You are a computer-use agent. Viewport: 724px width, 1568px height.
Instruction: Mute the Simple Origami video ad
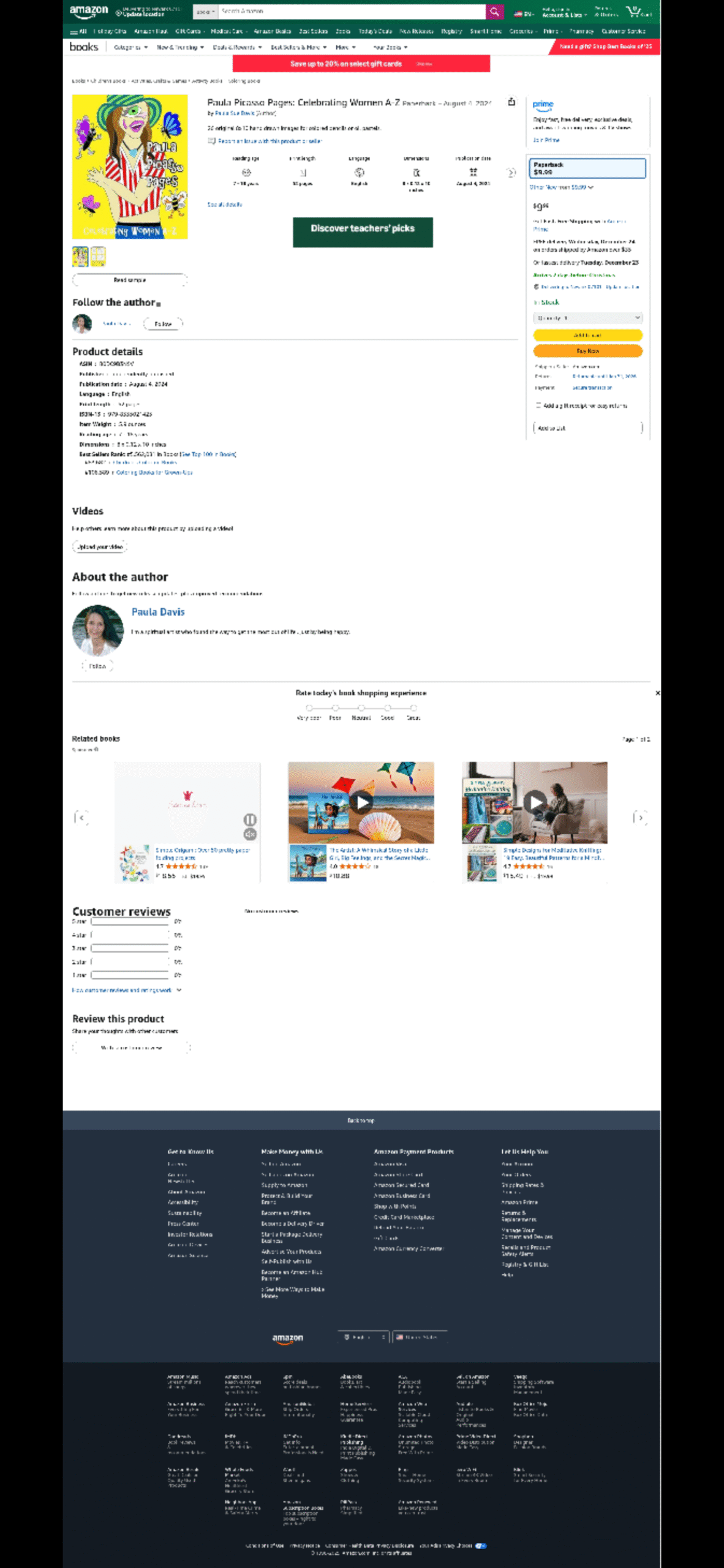[x=250, y=834]
